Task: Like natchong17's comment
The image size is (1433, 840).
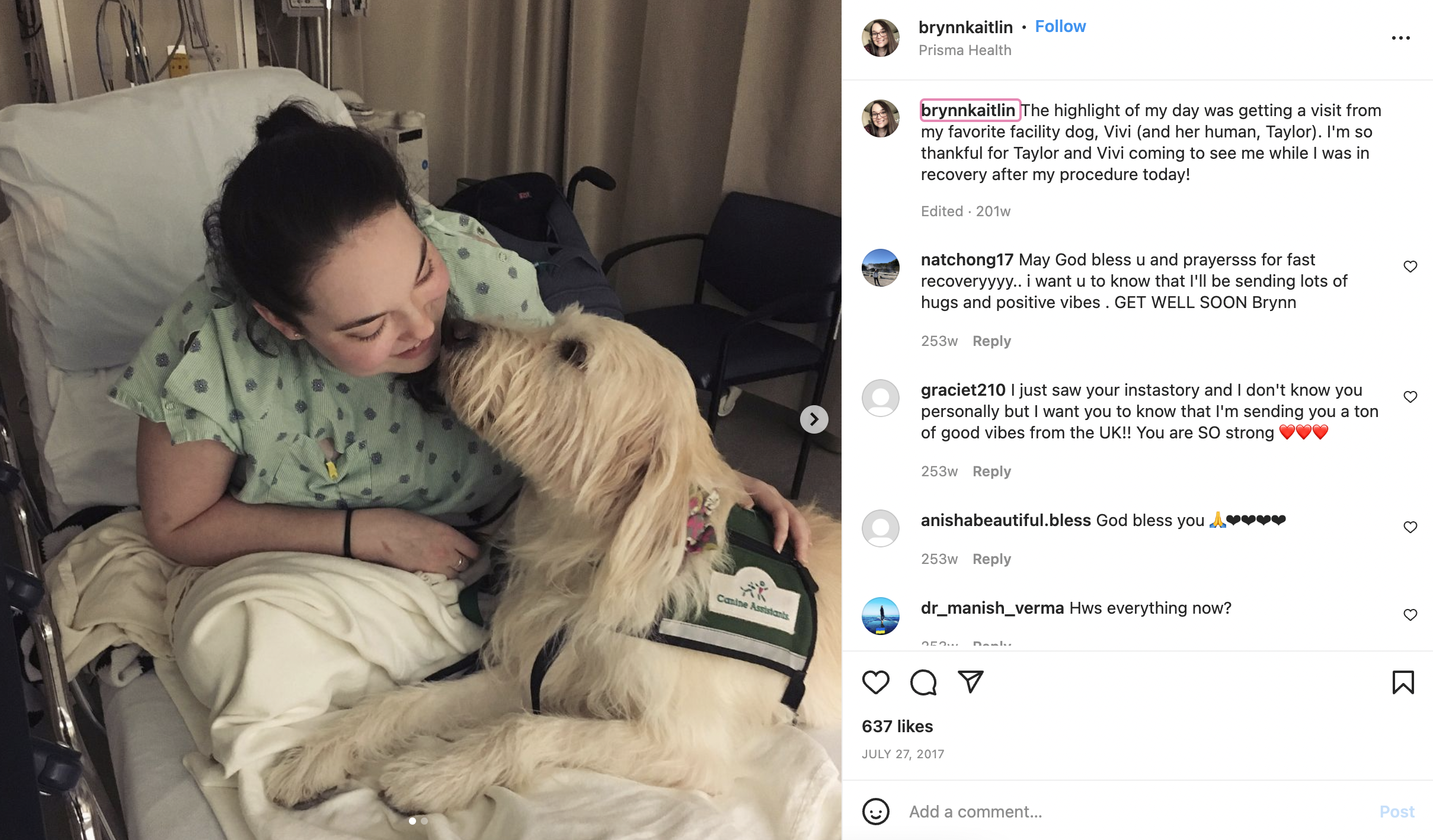Action: point(1410,267)
